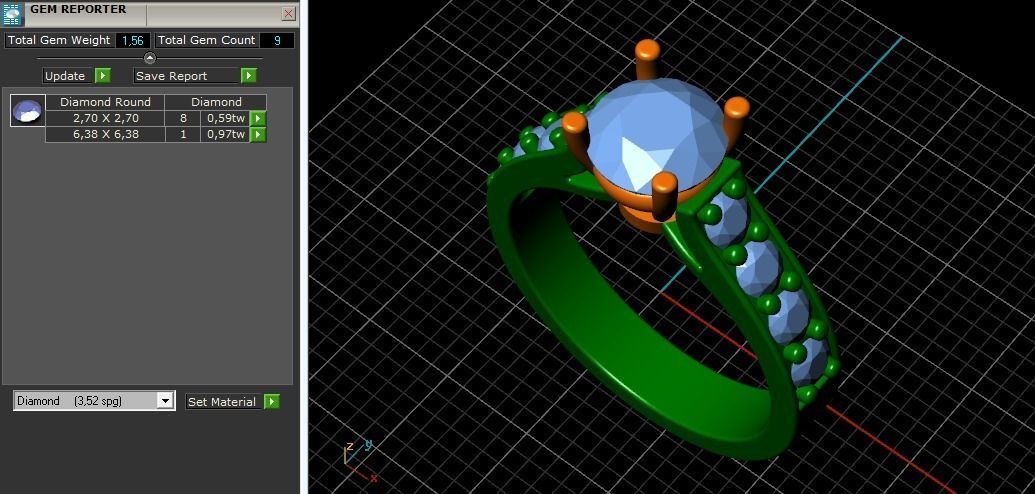Click the Set Material green arrow icon

(272, 402)
